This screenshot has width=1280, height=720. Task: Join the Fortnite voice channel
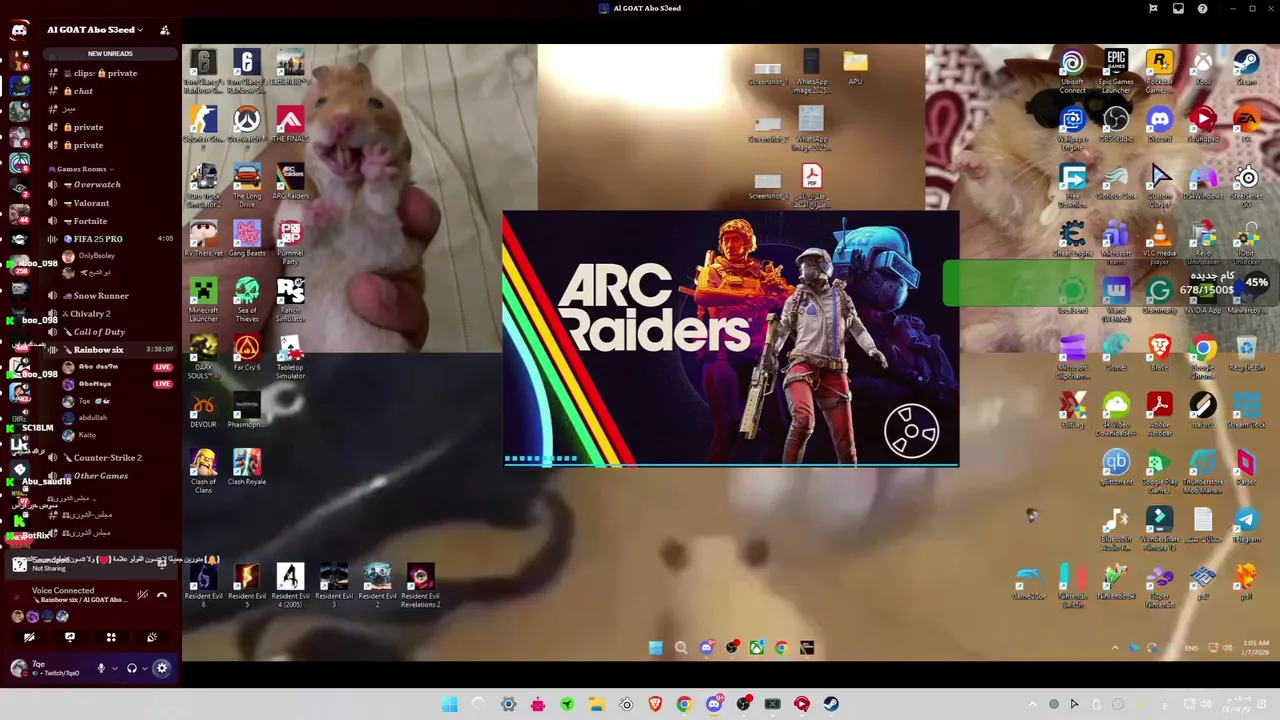(109, 221)
